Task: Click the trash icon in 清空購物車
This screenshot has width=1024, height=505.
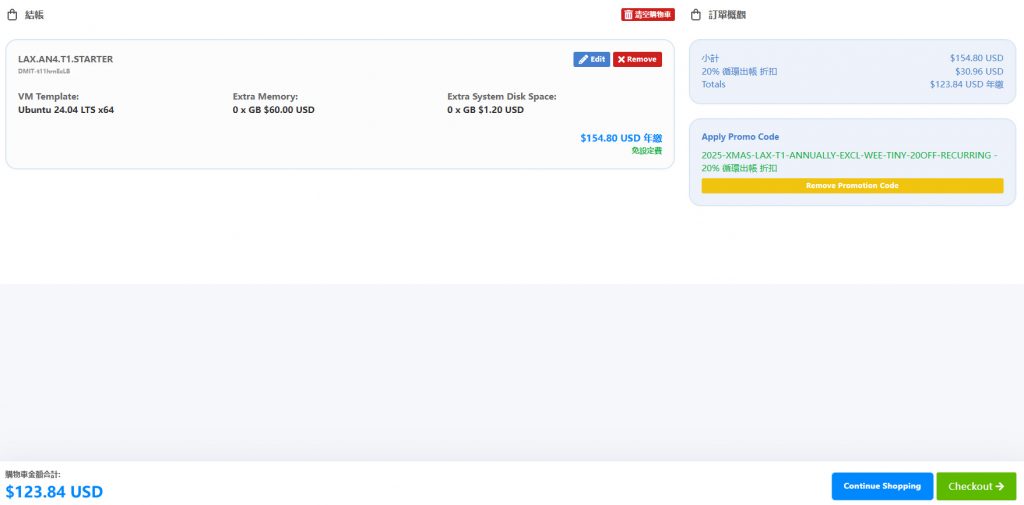Action: click(628, 15)
